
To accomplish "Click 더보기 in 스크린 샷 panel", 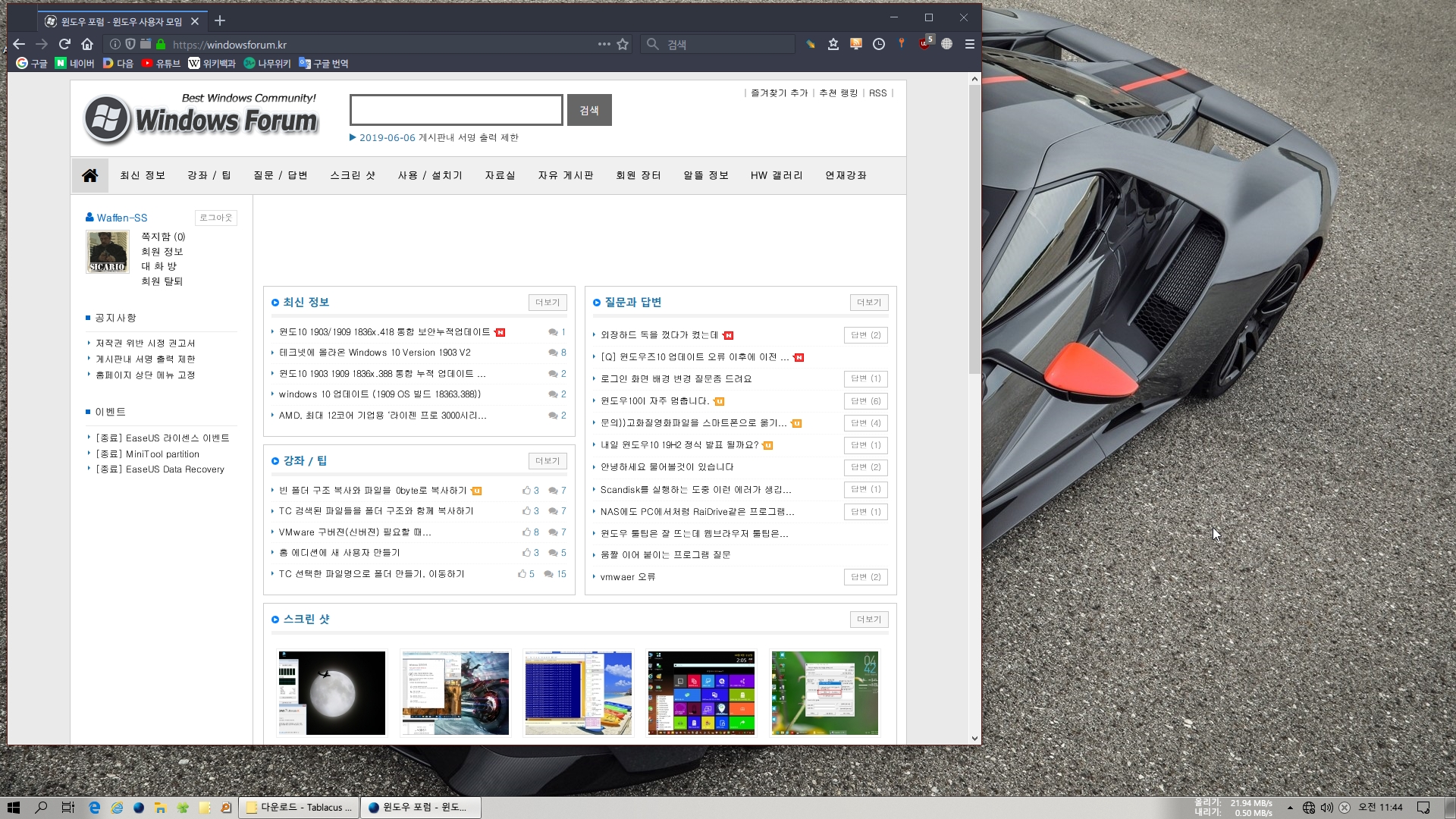I will [x=868, y=620].
